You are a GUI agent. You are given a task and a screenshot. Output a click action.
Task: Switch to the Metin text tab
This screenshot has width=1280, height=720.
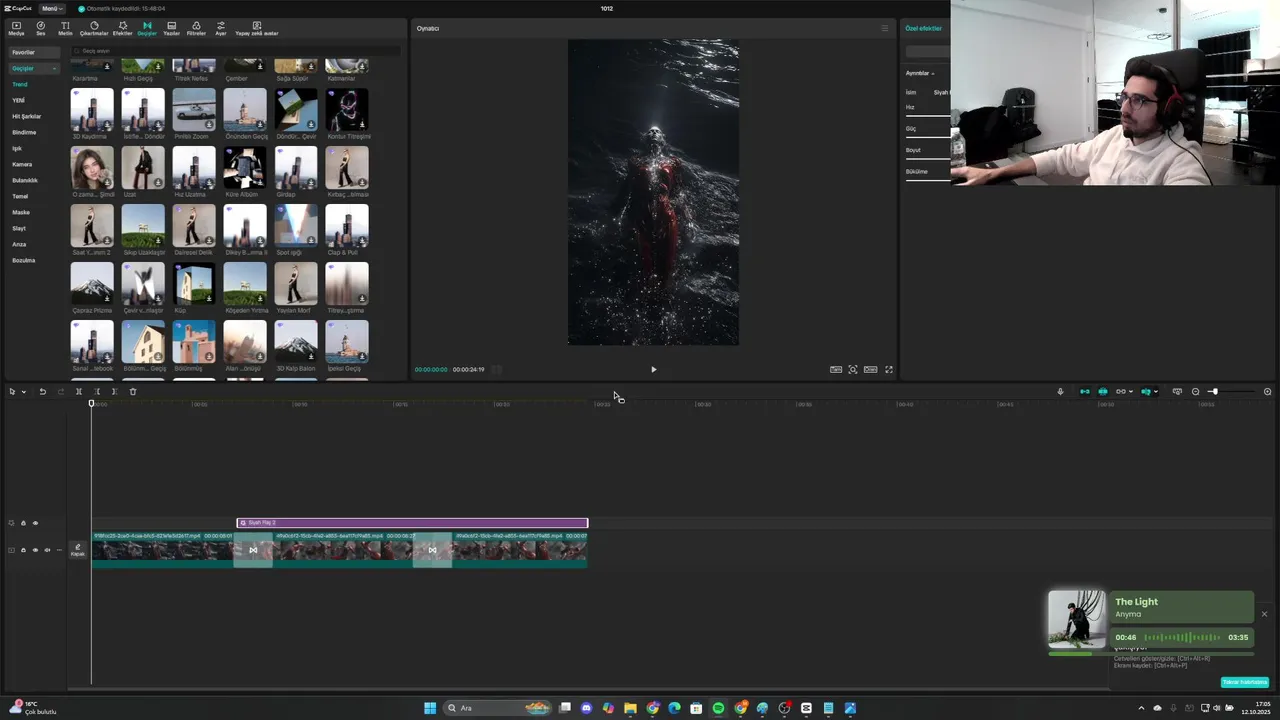pos(65,28)
